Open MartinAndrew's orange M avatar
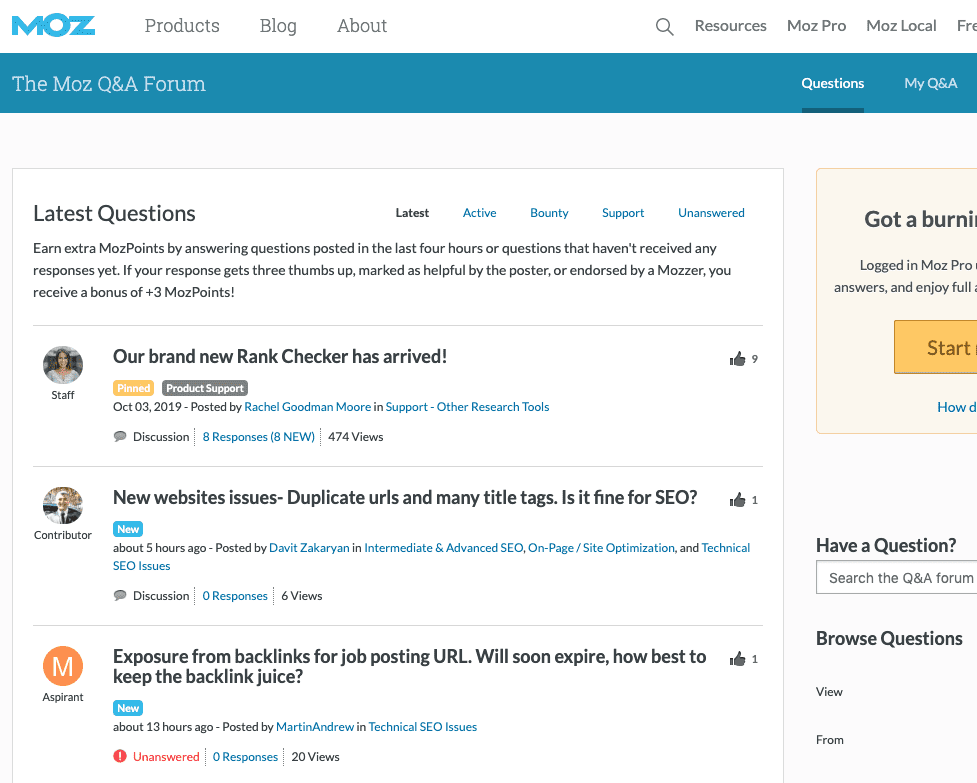Screen dimensions: 977x783 click(x=63, y=666)
